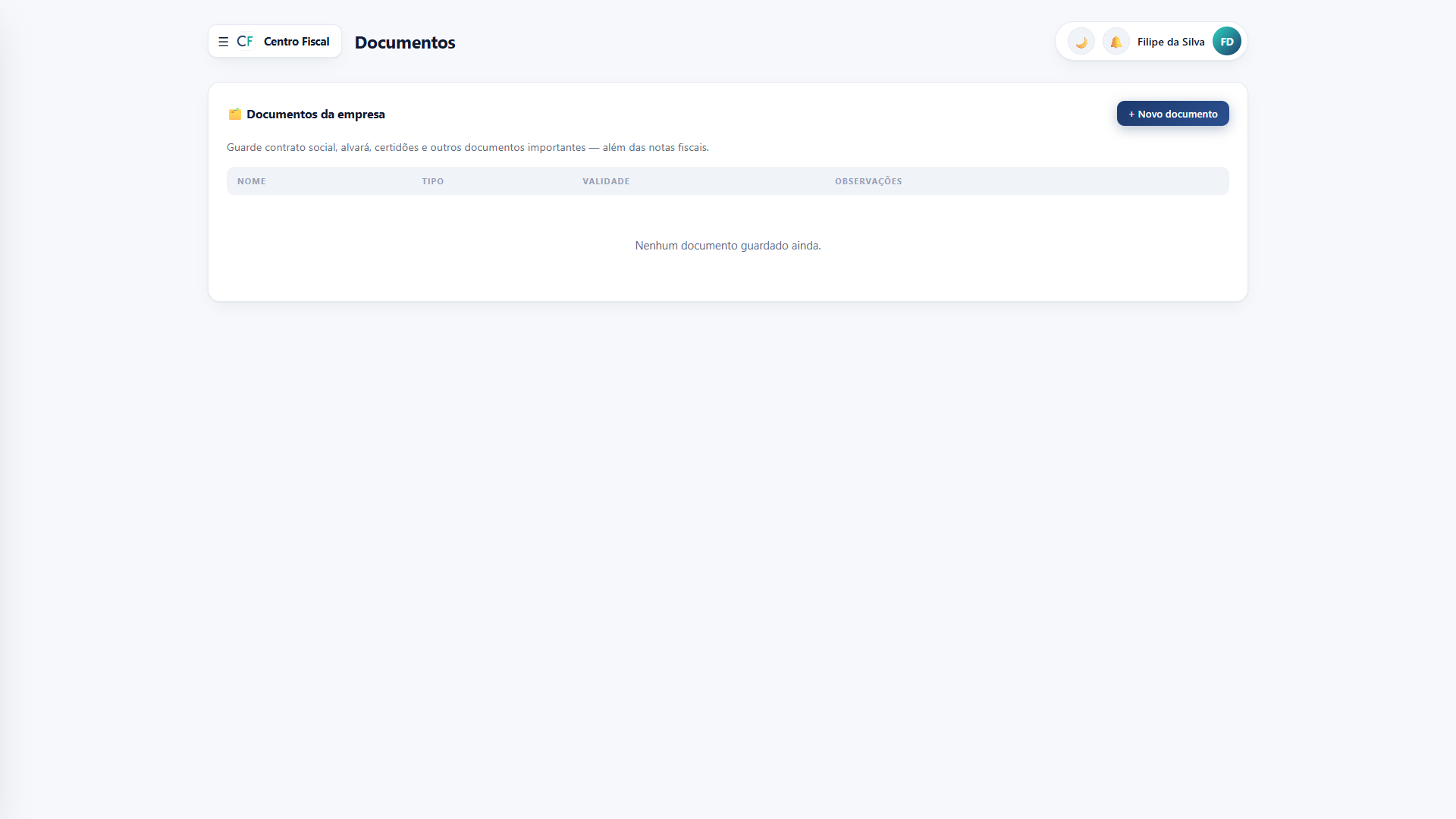
Task: Click the CF logo icon
Action: tap(245, 41)
